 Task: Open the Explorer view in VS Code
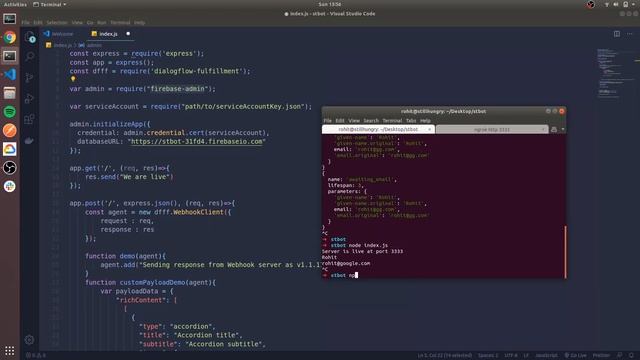30,37
